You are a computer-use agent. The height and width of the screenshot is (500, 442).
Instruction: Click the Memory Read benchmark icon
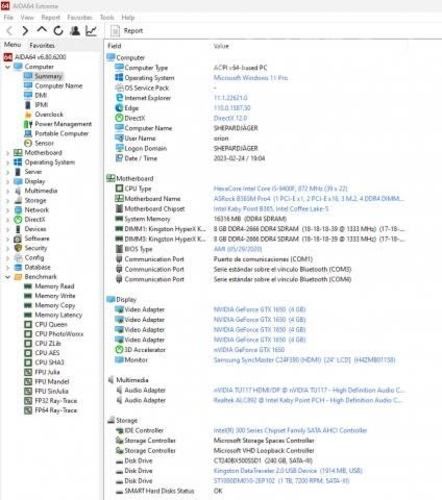[x=28, y=286]
